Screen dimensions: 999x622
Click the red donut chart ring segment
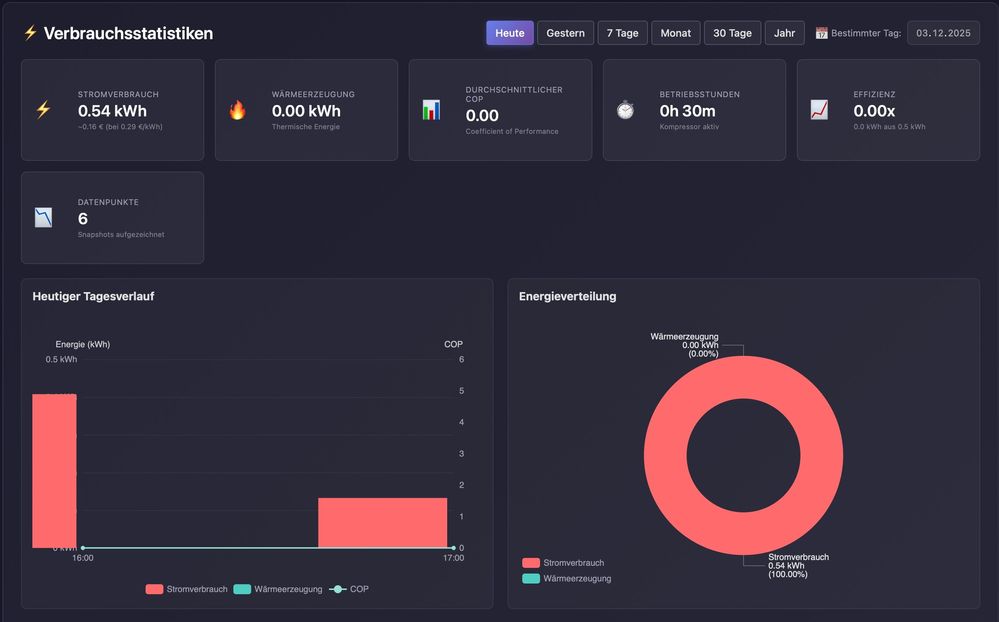coord(666,455)
